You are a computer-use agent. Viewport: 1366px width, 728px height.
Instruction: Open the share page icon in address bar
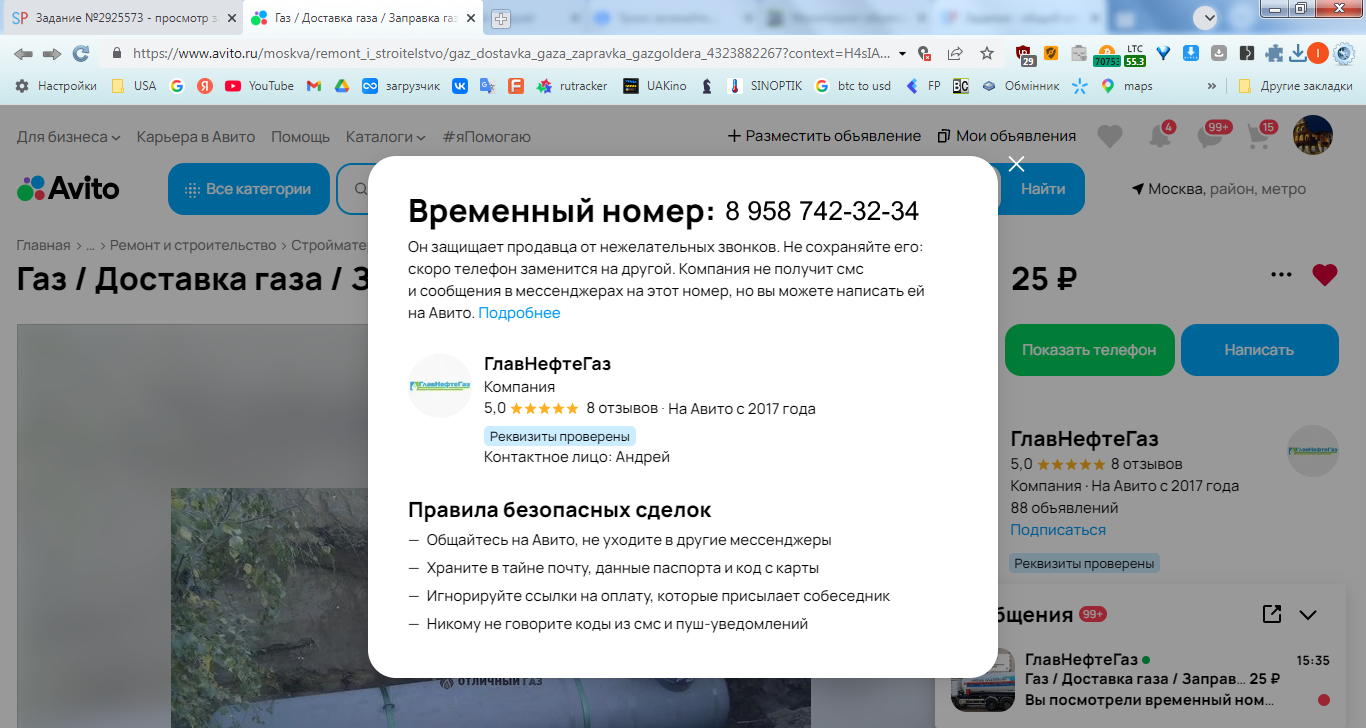(x=955, y=53)
